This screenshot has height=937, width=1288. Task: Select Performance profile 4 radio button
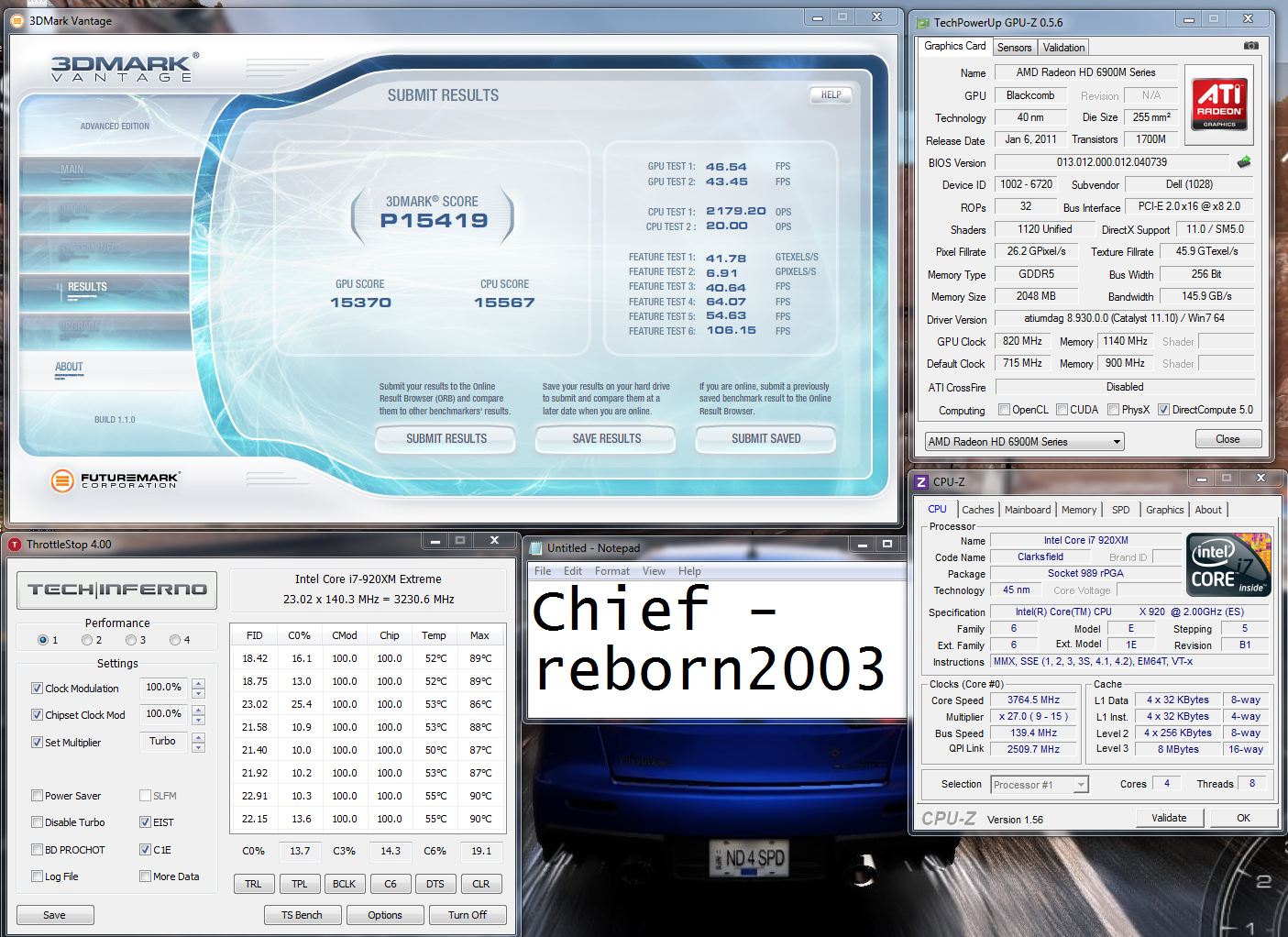[175, 640]
